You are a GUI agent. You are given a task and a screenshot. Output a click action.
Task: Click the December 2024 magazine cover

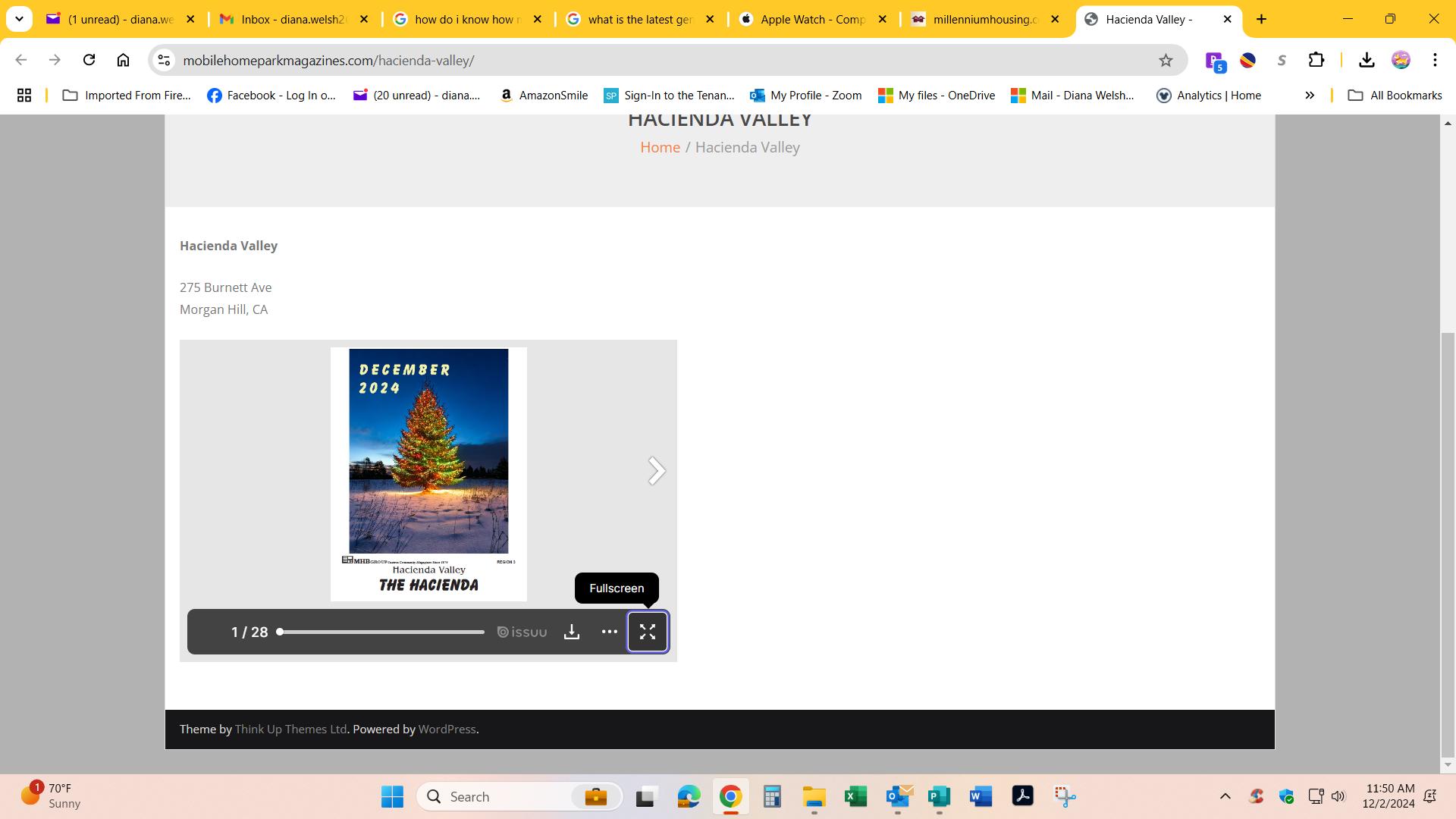point(428,473)
